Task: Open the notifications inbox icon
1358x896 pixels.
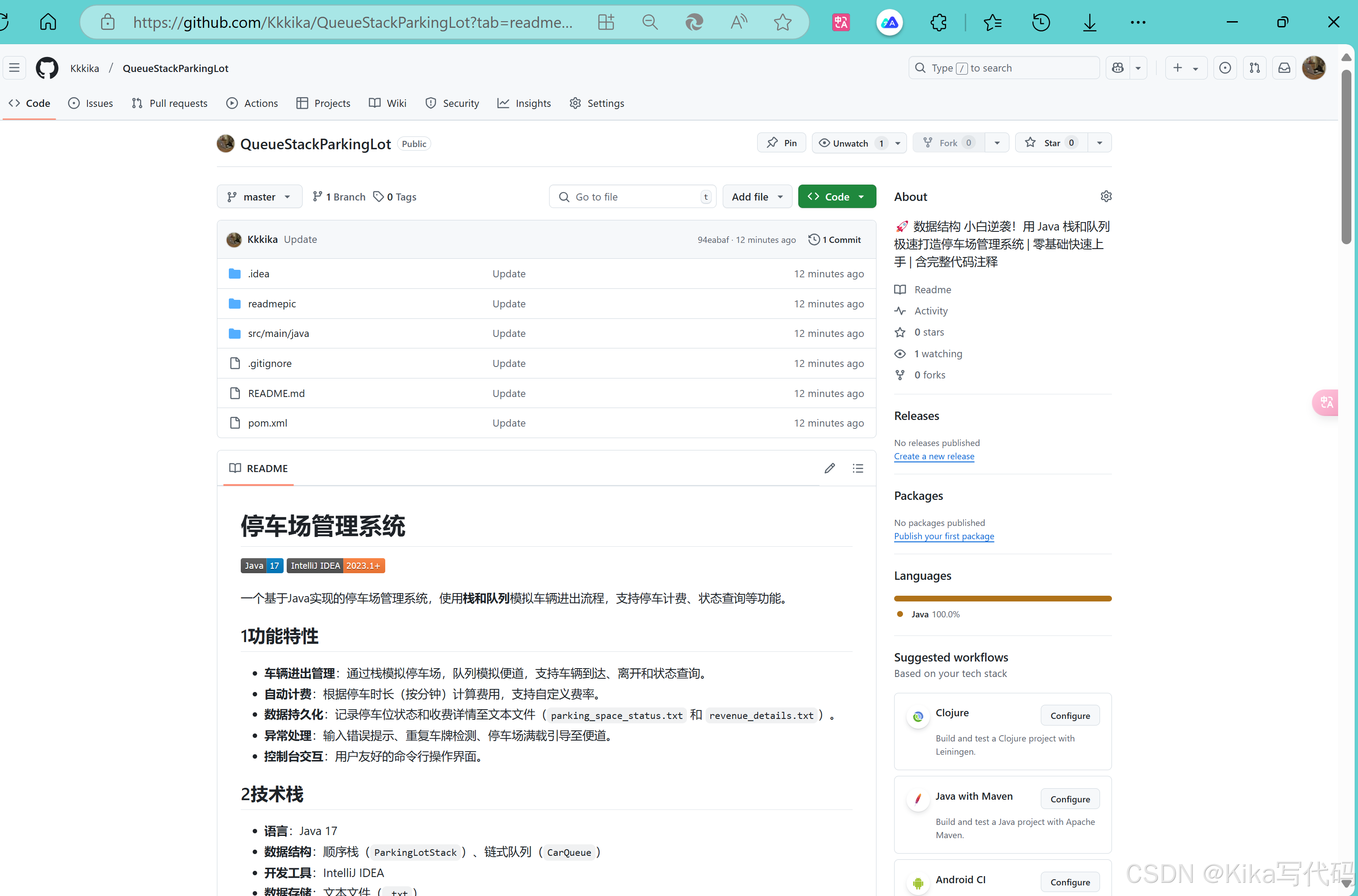Action: tap(1284, 68)
